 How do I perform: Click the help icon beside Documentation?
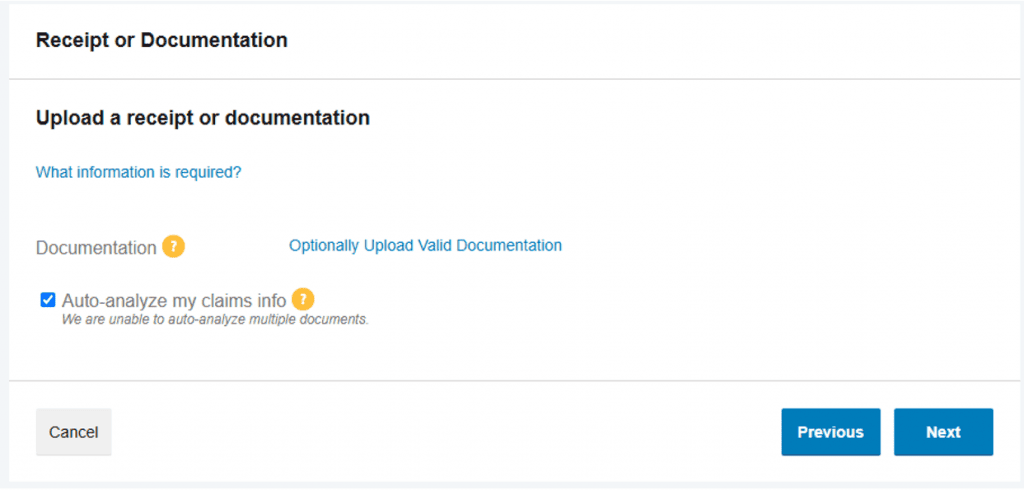(173, 246)
